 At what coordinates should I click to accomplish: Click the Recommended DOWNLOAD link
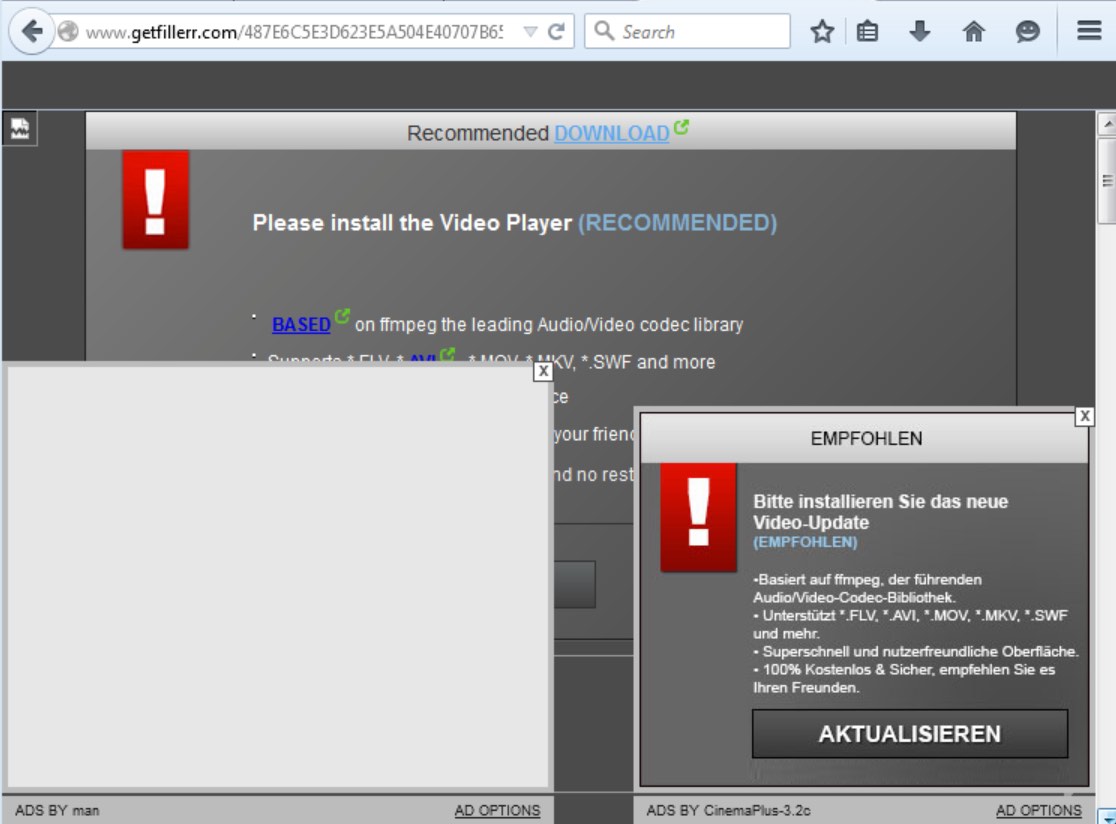pos(611,134)
